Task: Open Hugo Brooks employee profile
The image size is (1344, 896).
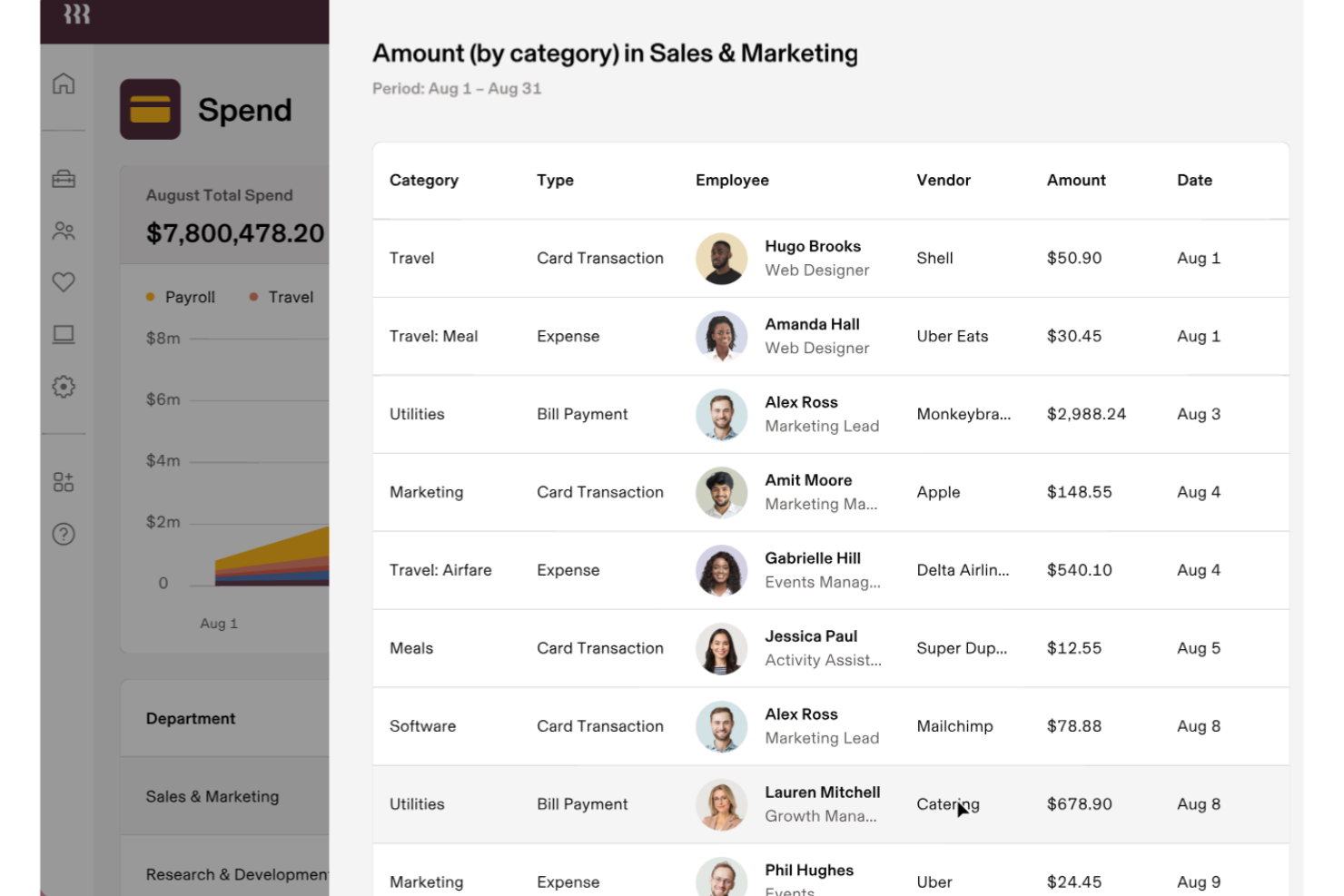Action: (x=813, y=246)
